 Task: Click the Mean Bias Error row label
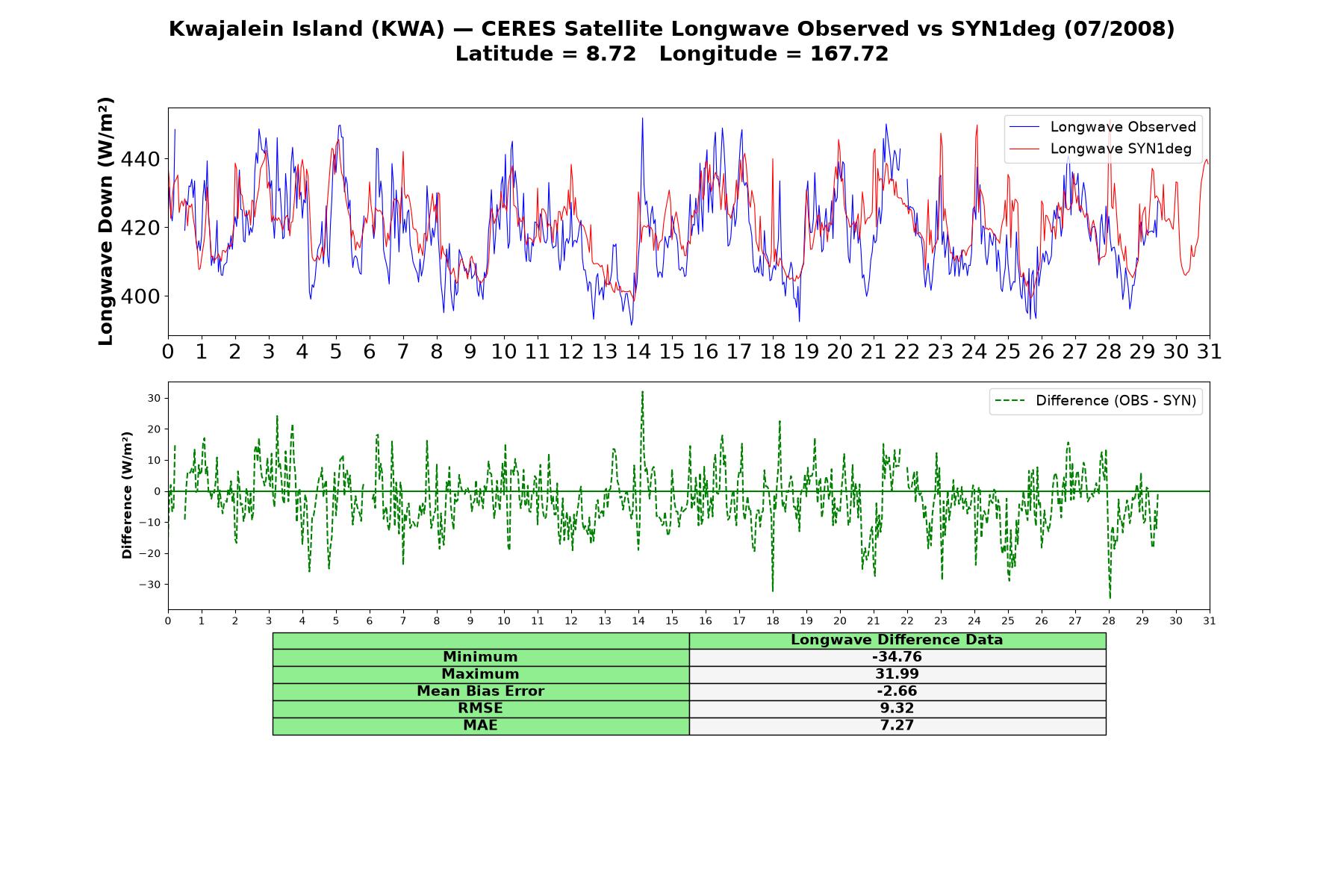[x=481, y=691]
